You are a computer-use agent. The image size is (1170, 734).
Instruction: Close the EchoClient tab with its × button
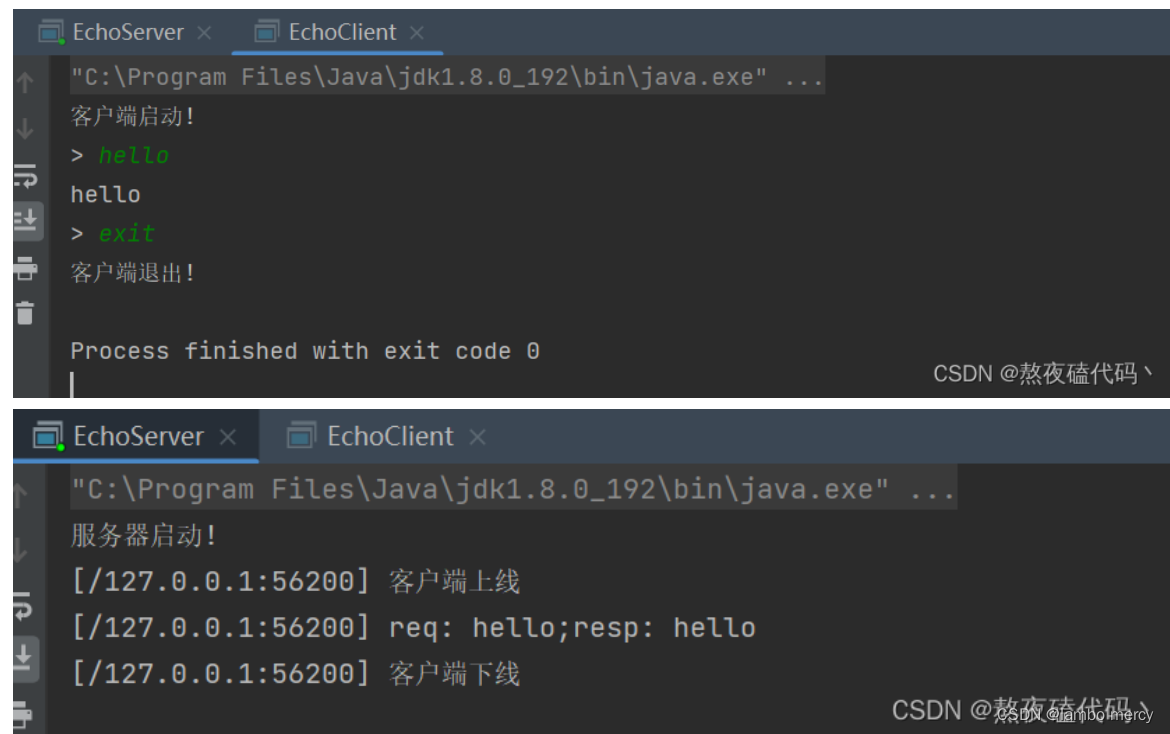417,32
